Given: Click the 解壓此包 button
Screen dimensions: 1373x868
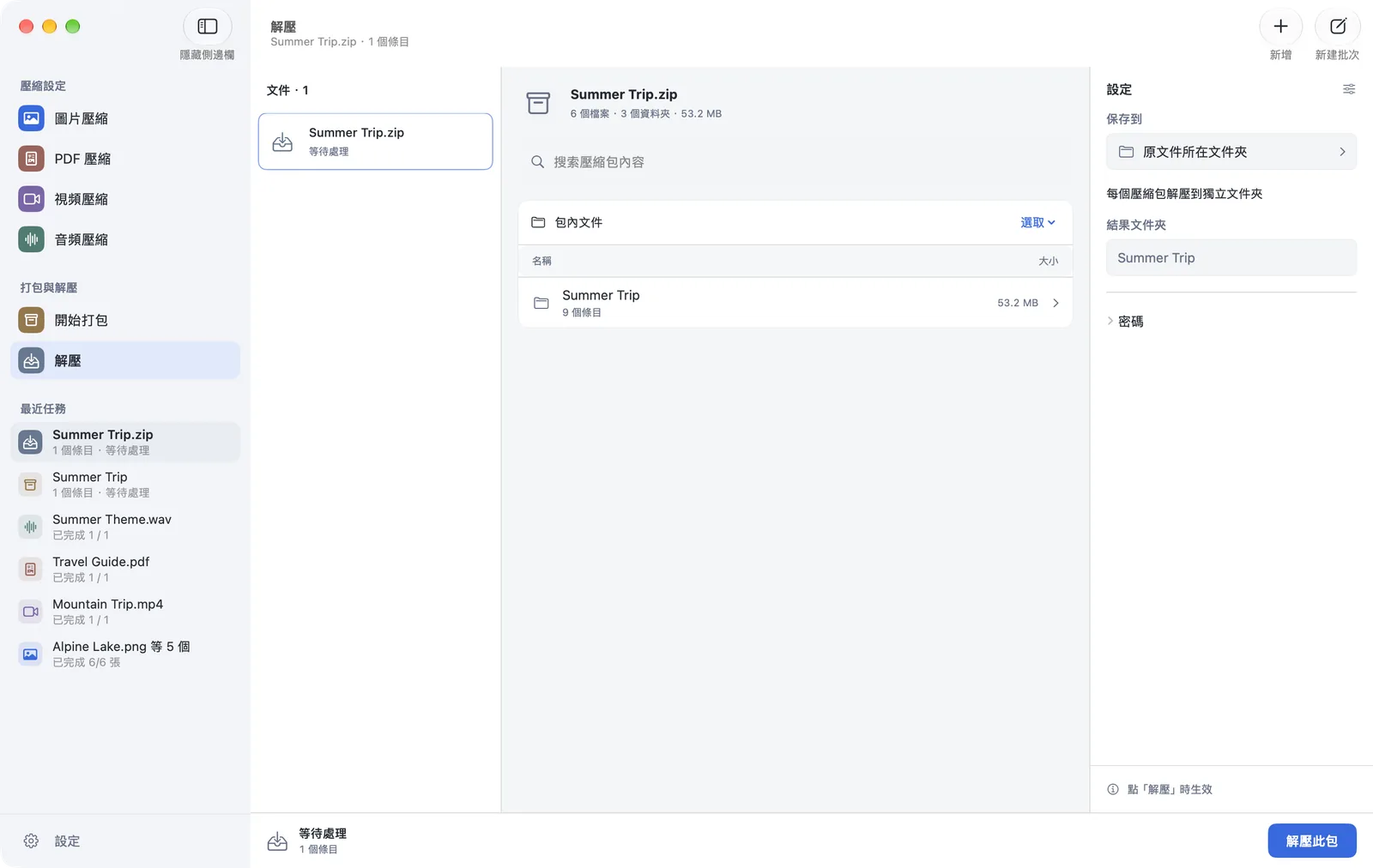Looking at the screenshot, I should tap(1312, 841).
